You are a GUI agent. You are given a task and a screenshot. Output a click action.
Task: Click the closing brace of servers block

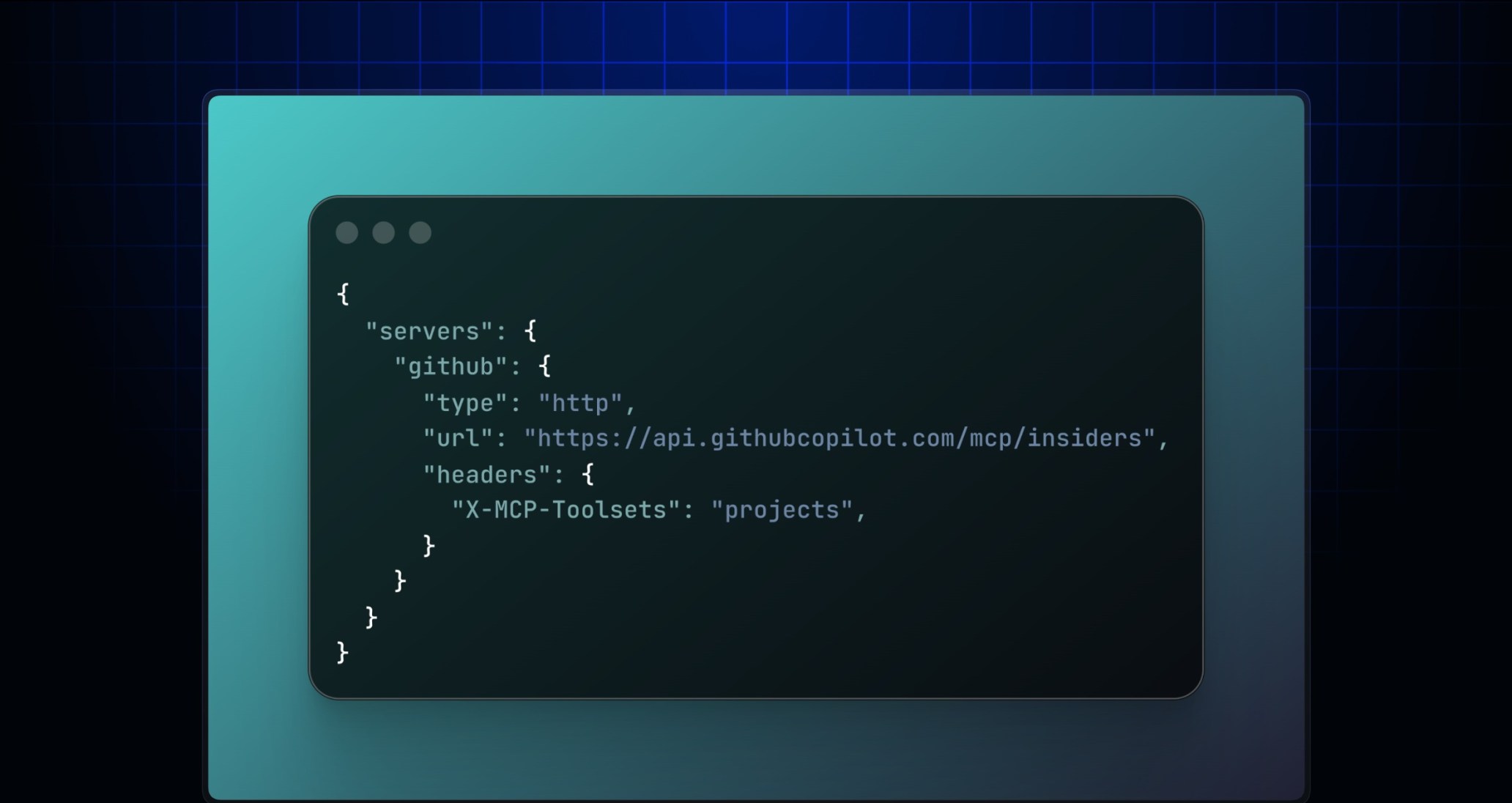click(371, 617)
